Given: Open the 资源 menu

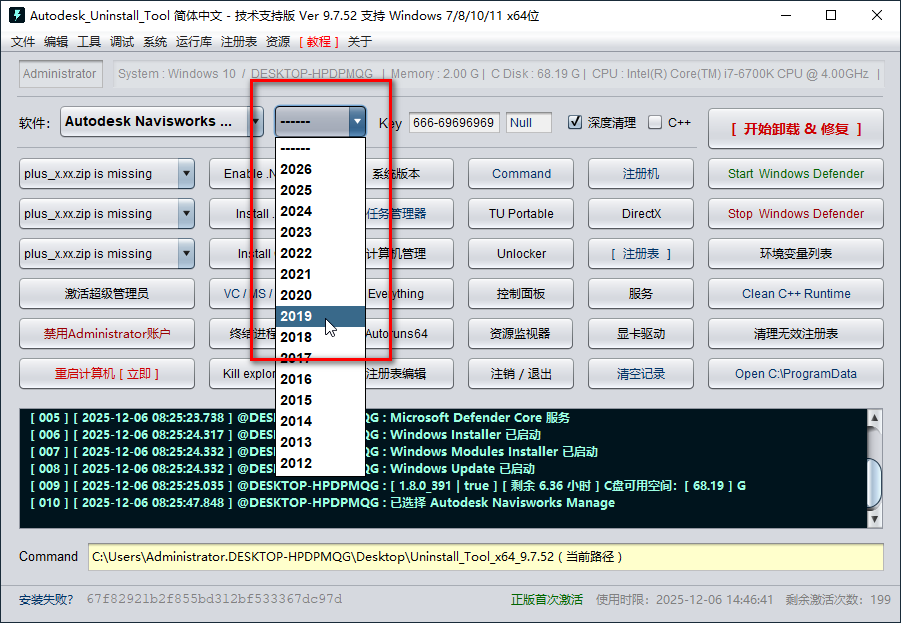Looking at the screenshot, I should pos(278,41).
